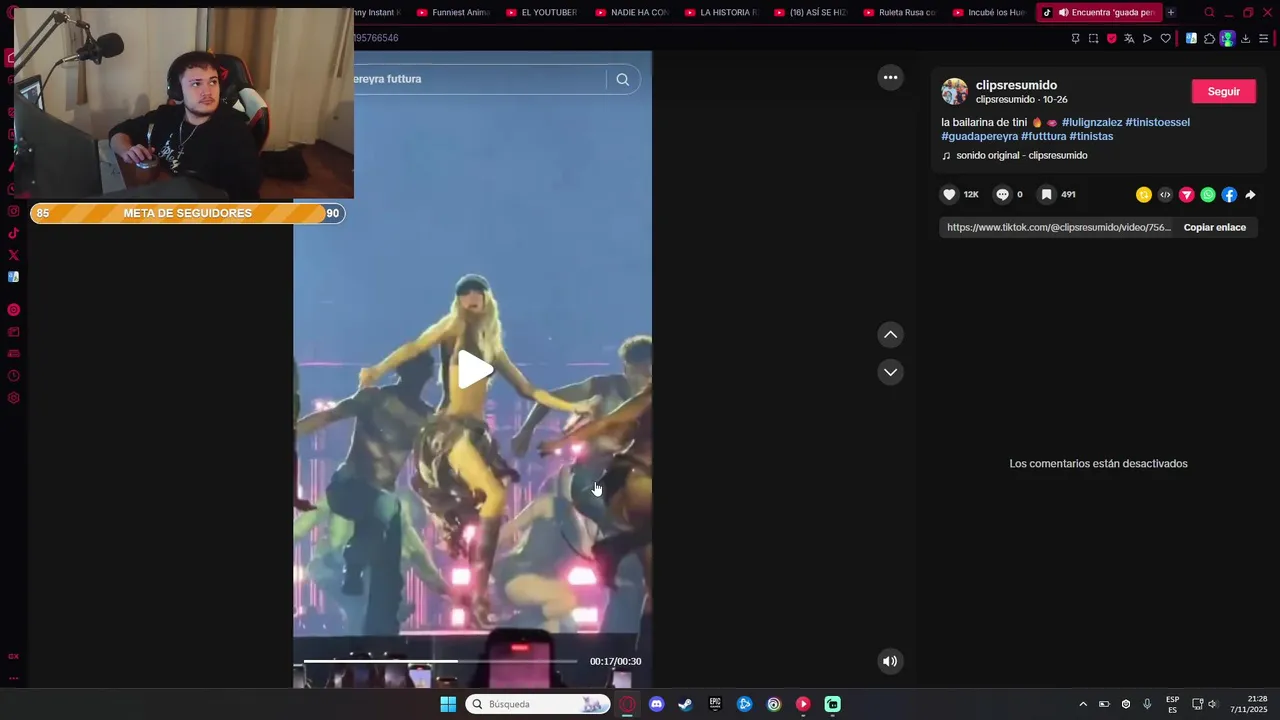Image resolution: width=1280 pixels, height=720 pixels.
Task: Click the search magnifier in the TikTok search box
Action: click(x=623, y=79)
